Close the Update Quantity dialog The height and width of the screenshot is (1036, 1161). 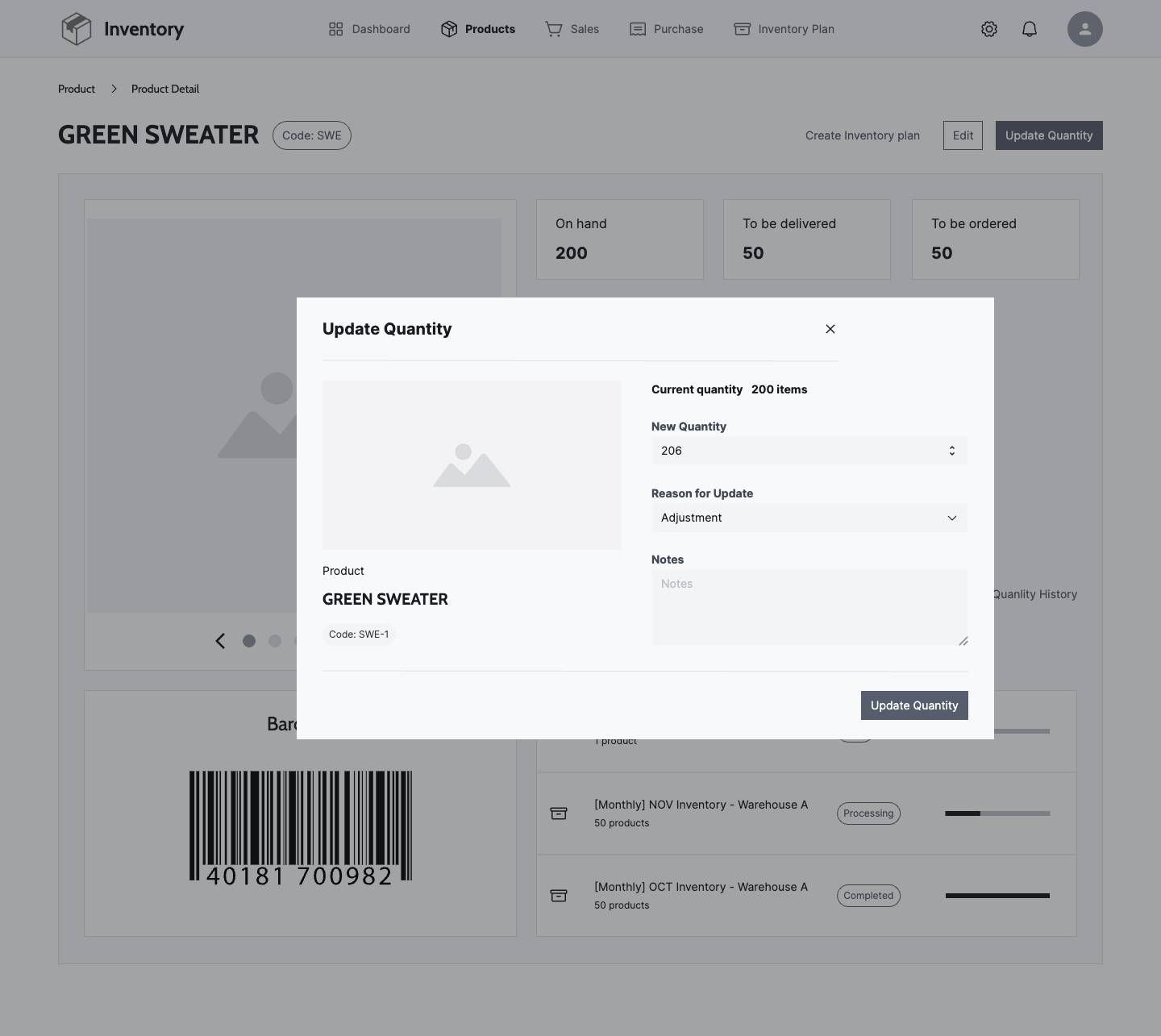(830, 329)
